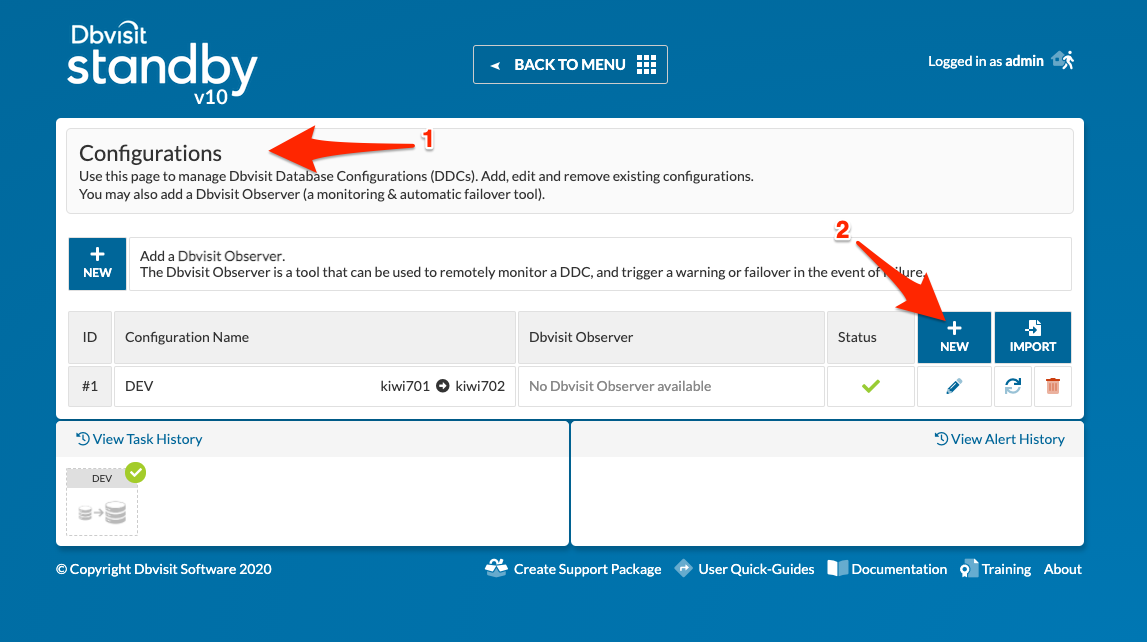Click the Dbvisit Observer column header
The width and height of the screenshot is (1147, 642).
(672, 337)
